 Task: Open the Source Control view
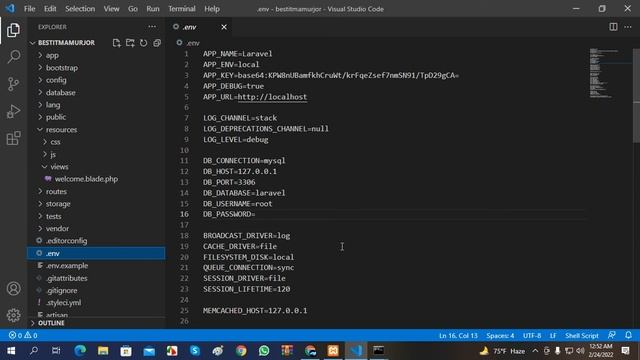(x=13, y=84)
